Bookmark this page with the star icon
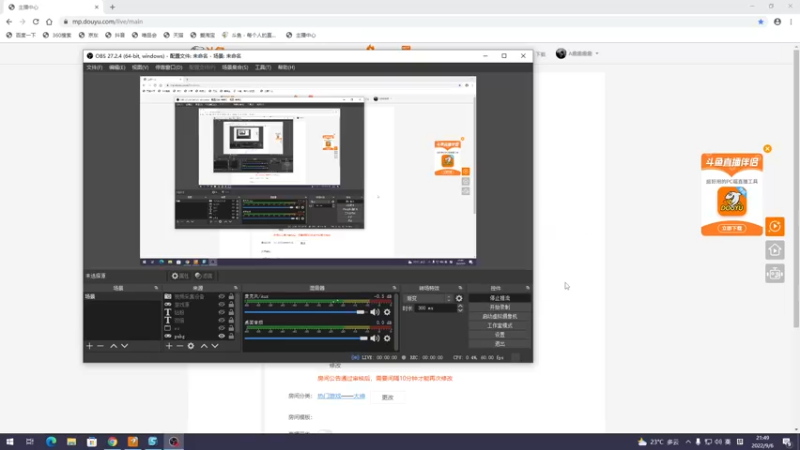This screenshot has height=450, width=800. (x=761, y=21)
